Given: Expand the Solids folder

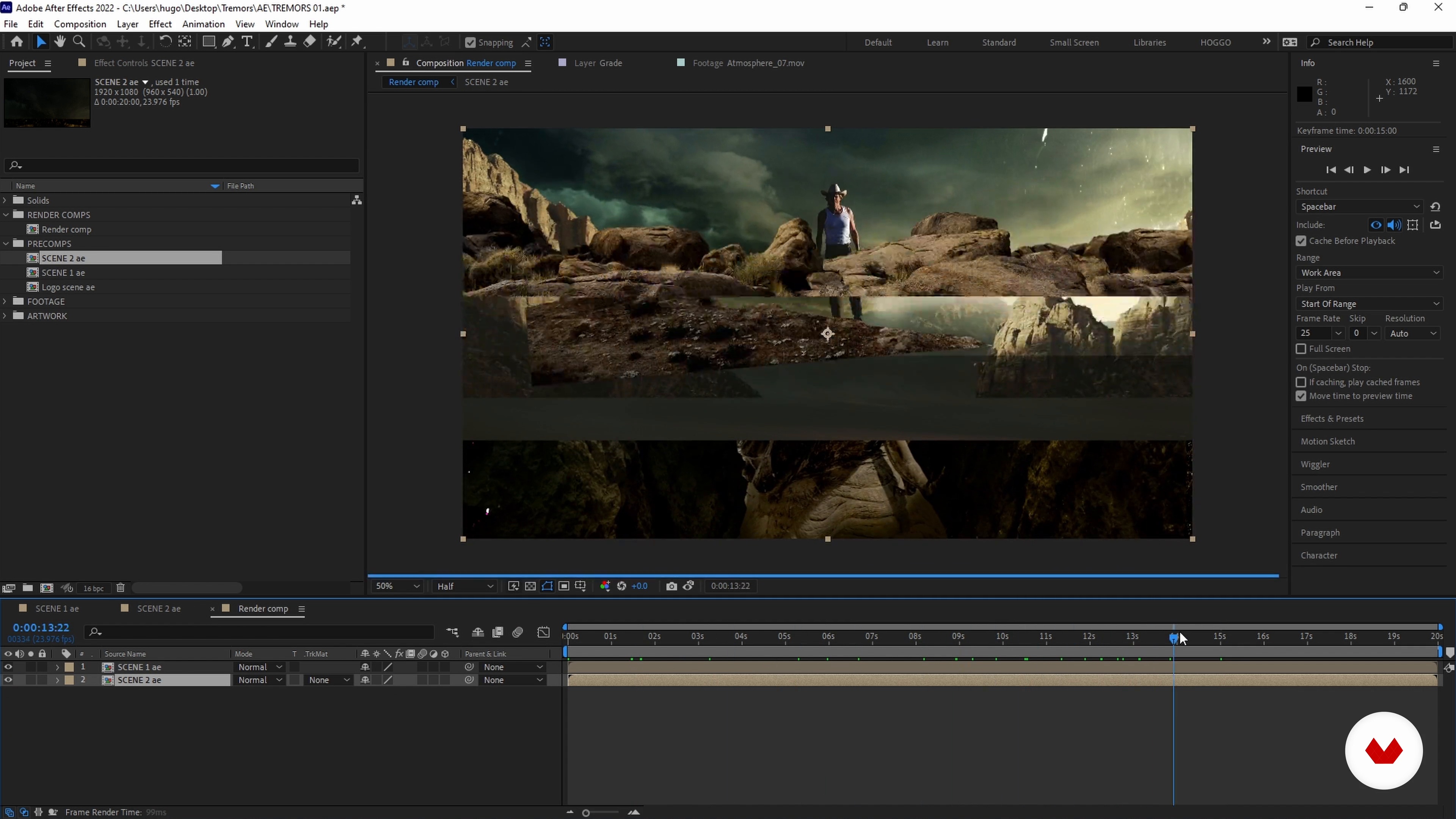Looking at the screenshot, I should [x=5, y=200].
